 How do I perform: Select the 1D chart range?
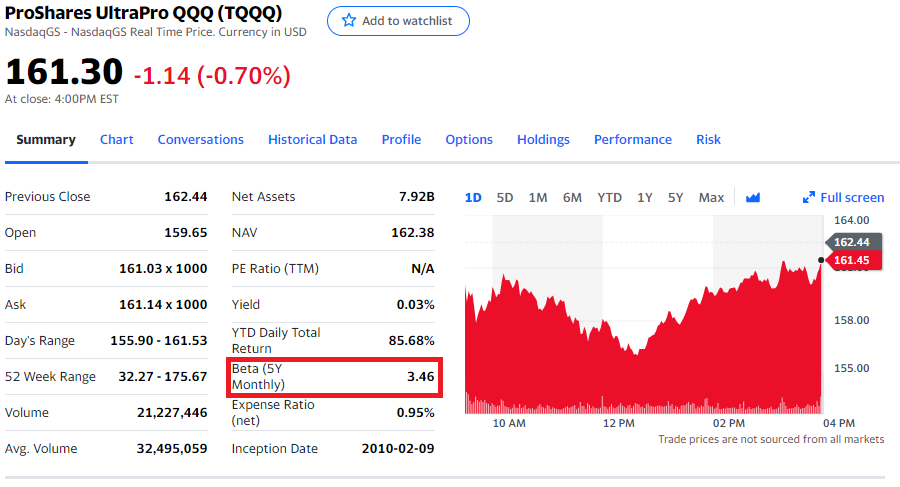tap(473, 198)
